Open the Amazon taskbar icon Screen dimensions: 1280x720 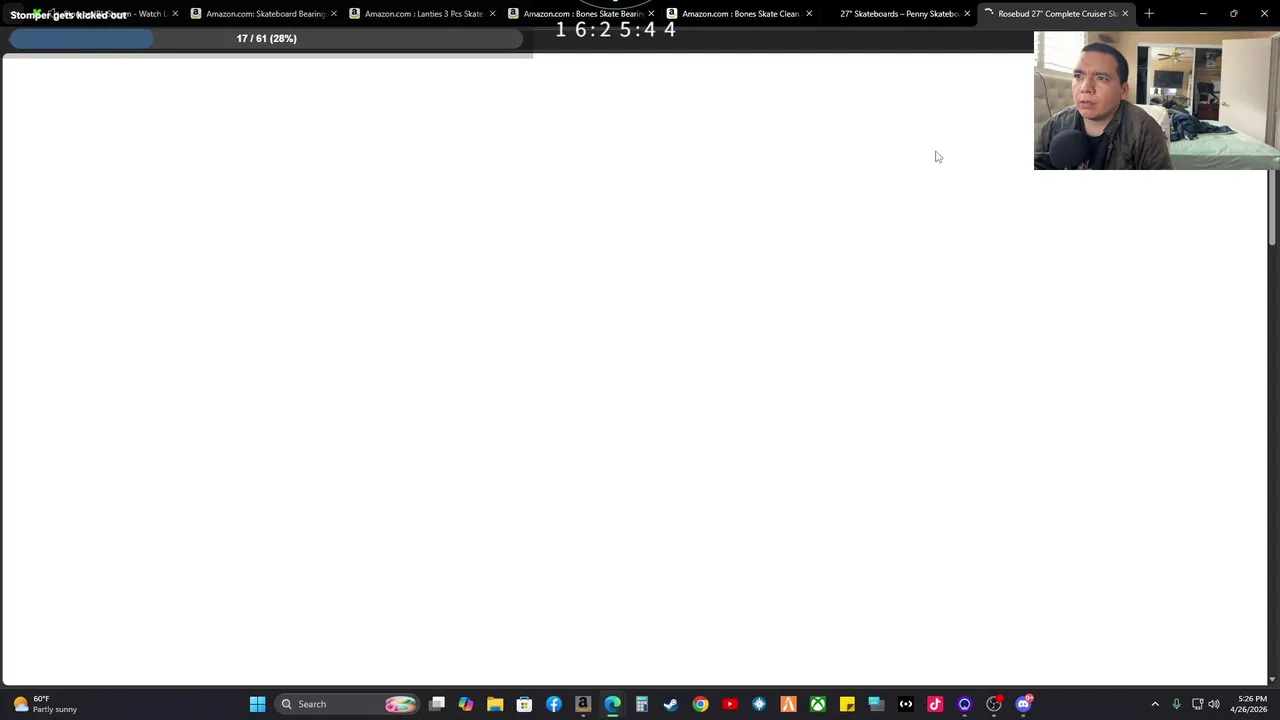tap(583, 704)
